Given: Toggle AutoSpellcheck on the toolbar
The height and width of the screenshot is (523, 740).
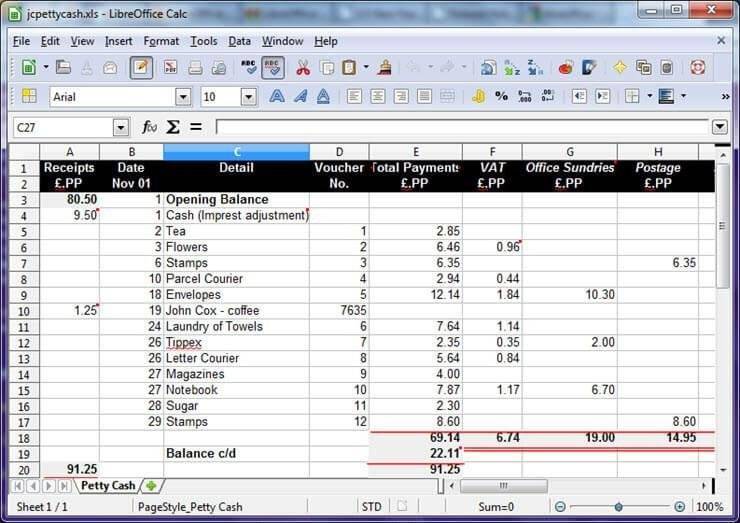Looking at the screenshot, I should tap(273, 68).
